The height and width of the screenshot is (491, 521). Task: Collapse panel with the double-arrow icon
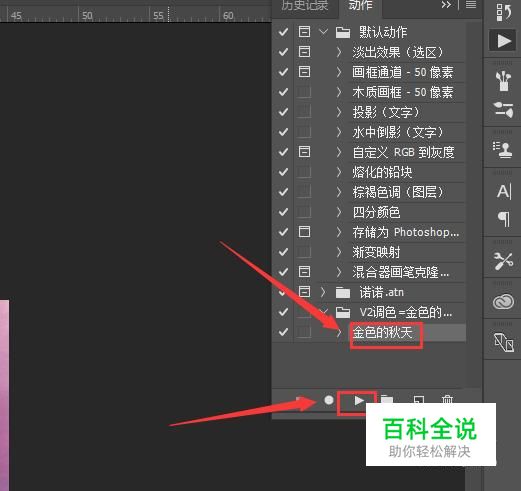click(446, 5)
